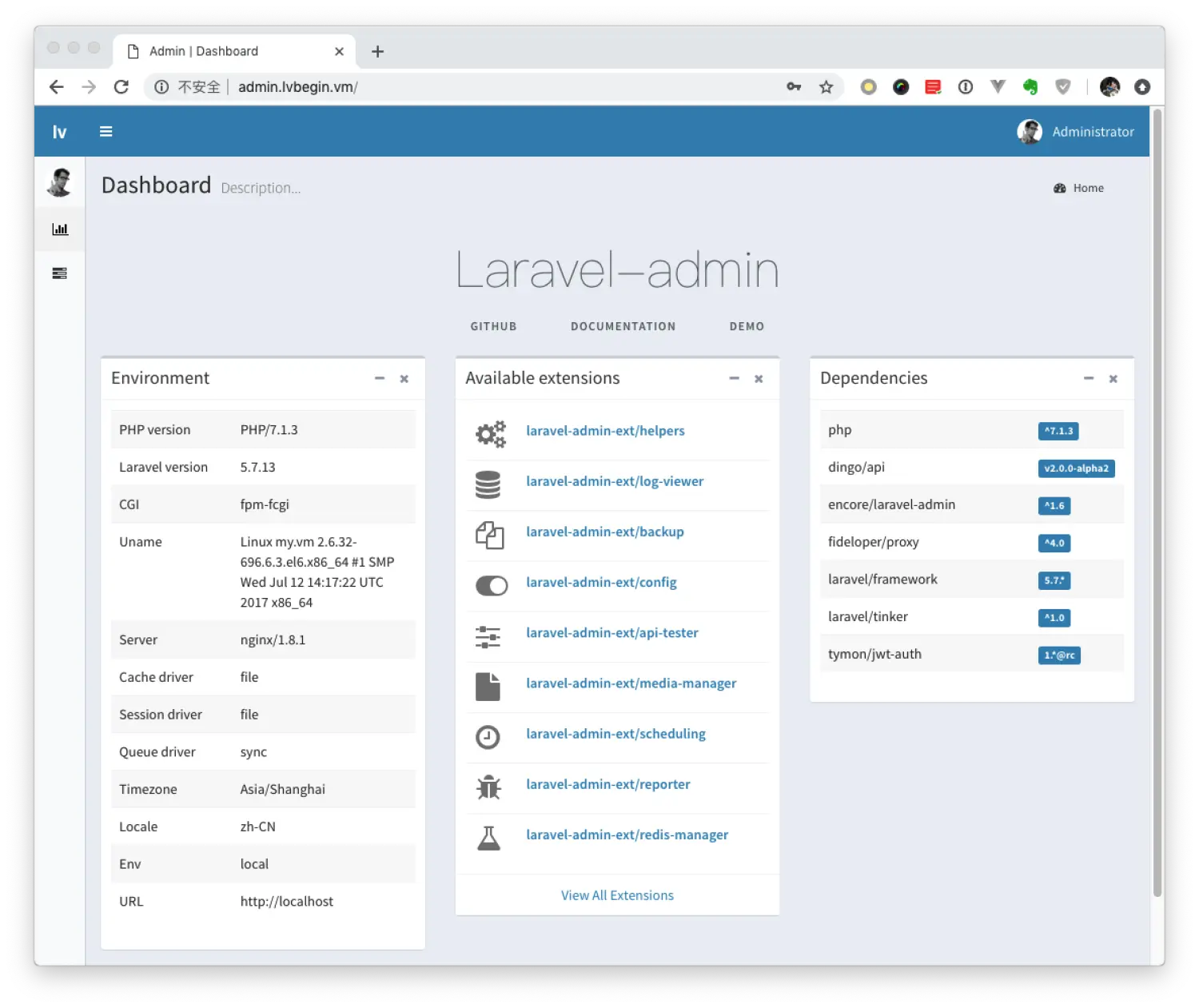The height and width of the screenshot is (1008, 1199).
Task: Collapse the Available extensions panel
Action: tap(734, 378)
